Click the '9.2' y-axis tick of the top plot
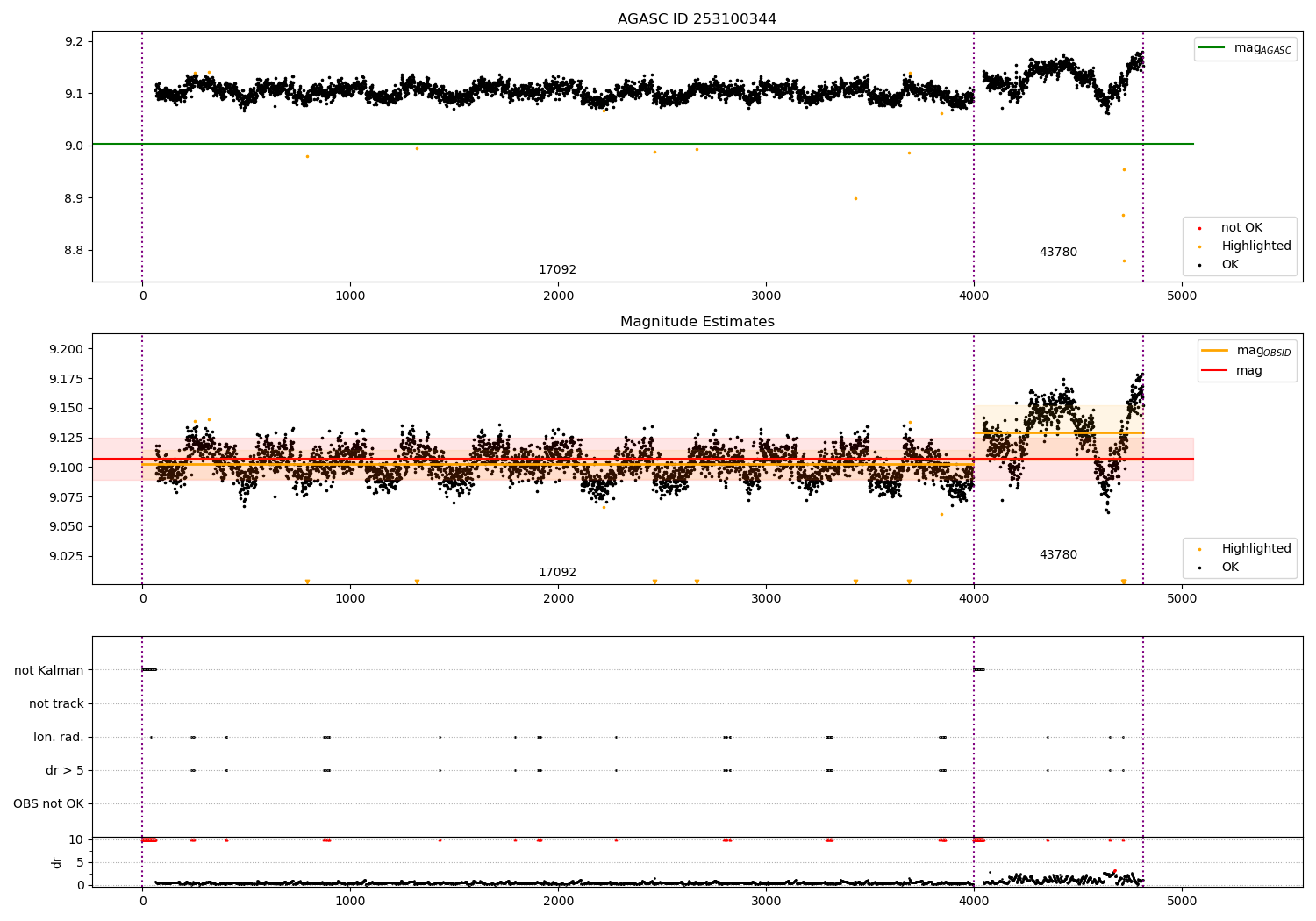Image resolution: width=1316 pixels, height=921 pixels. point(75,42)
